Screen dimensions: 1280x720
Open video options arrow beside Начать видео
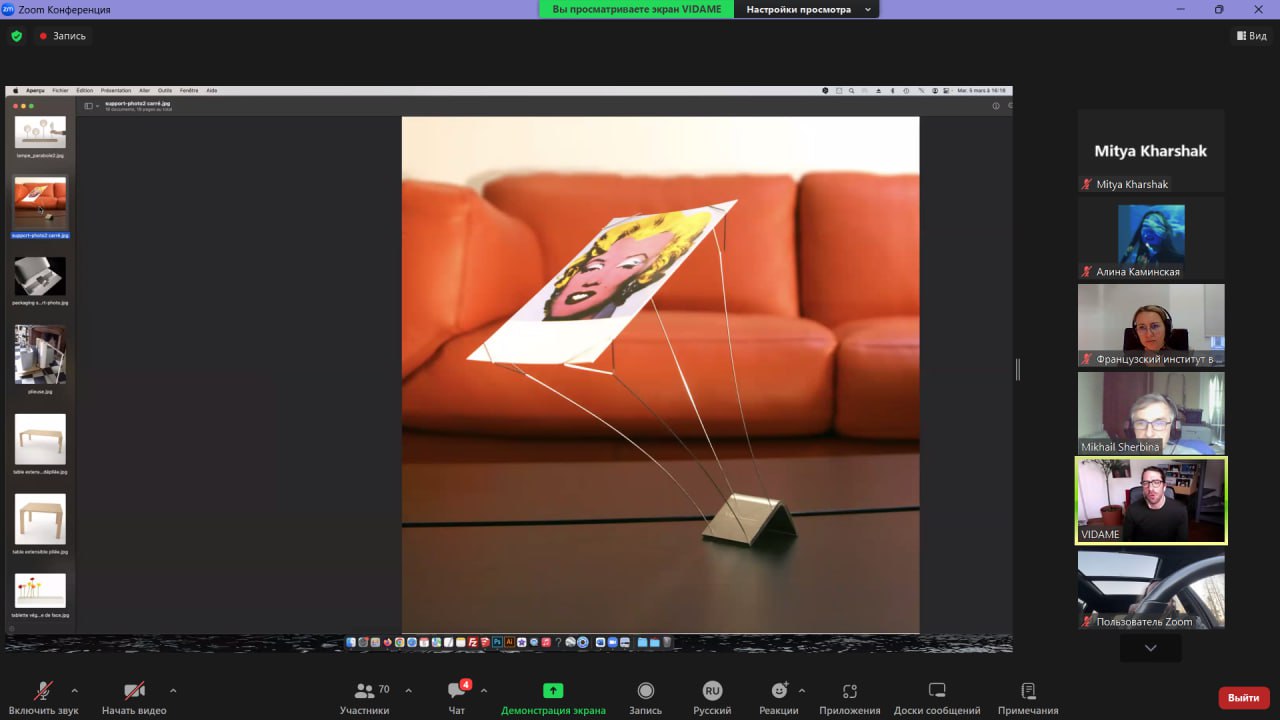coord(173,690)
